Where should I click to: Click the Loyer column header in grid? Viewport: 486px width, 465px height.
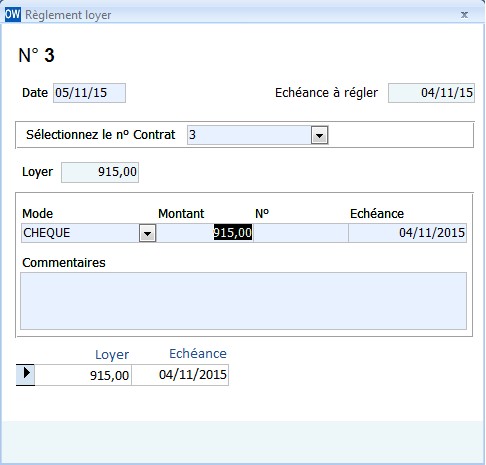tap(112, 354)
